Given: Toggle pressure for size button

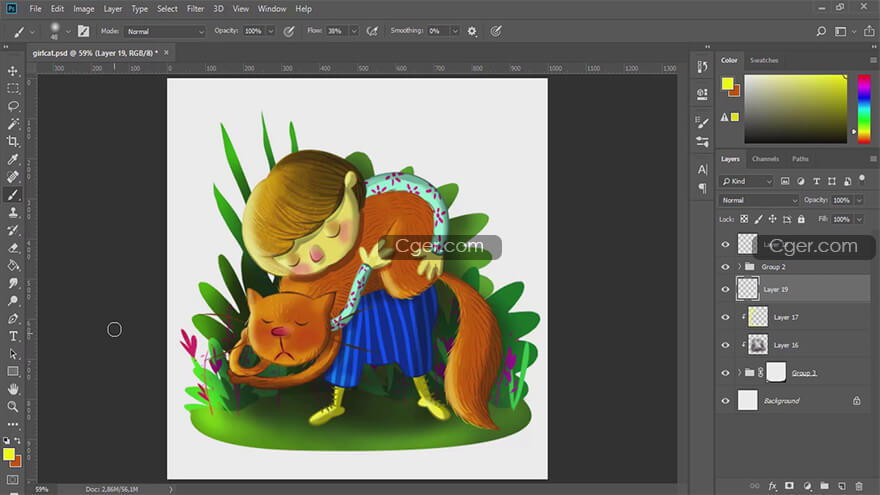Looking at the screenshot, I should point(496,31).
